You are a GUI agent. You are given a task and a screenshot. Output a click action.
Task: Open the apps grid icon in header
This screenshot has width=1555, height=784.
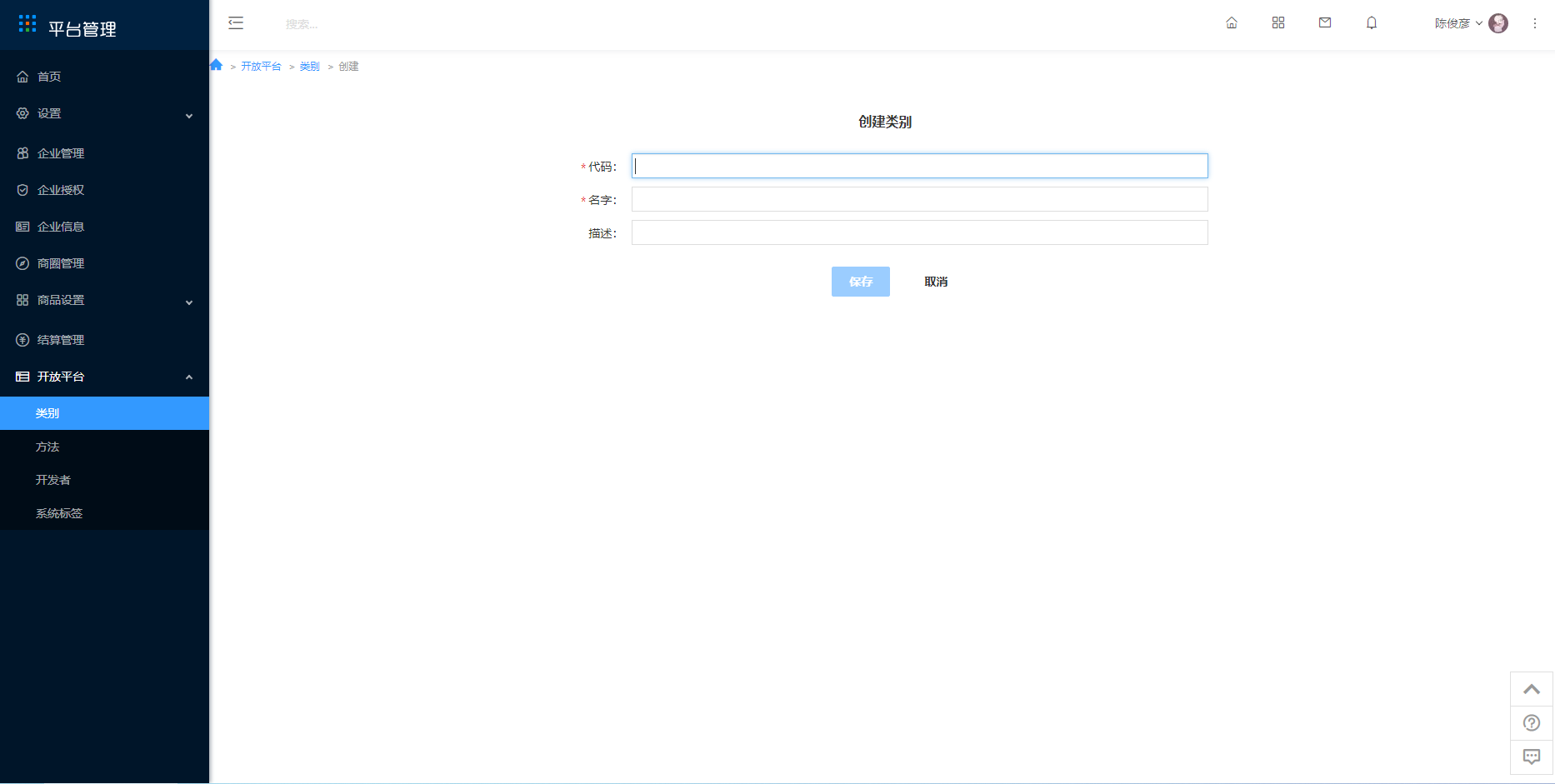click(1278, 23)
